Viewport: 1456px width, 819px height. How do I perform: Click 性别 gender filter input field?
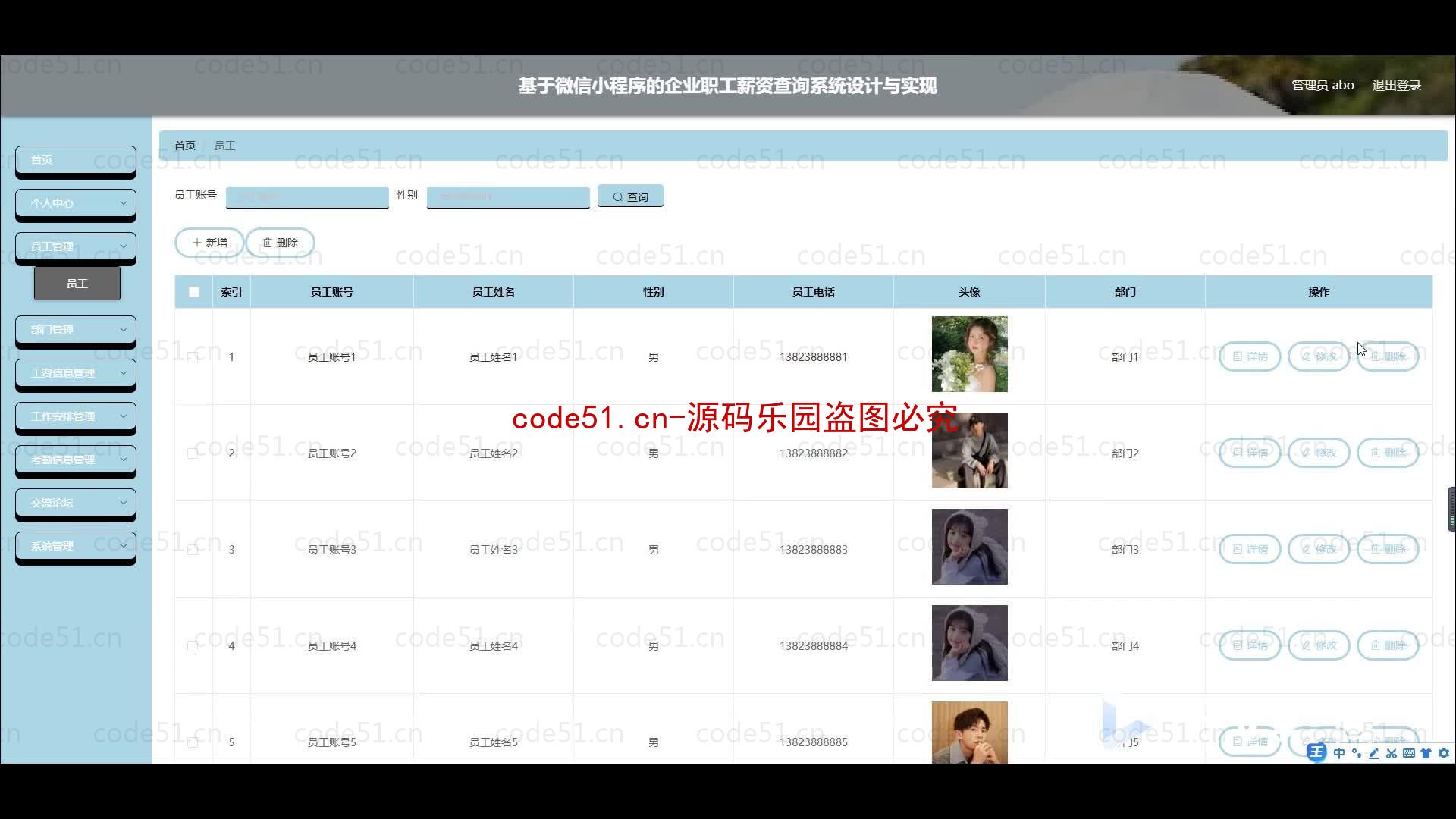point(508,196)
